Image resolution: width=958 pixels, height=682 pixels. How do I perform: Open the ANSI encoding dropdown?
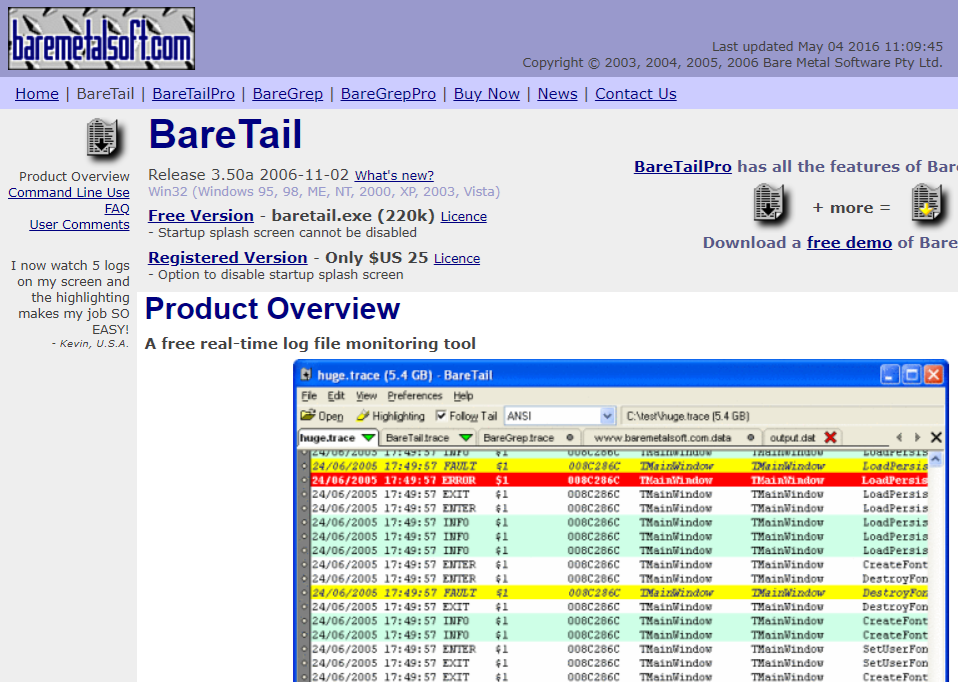coord(607,416)
